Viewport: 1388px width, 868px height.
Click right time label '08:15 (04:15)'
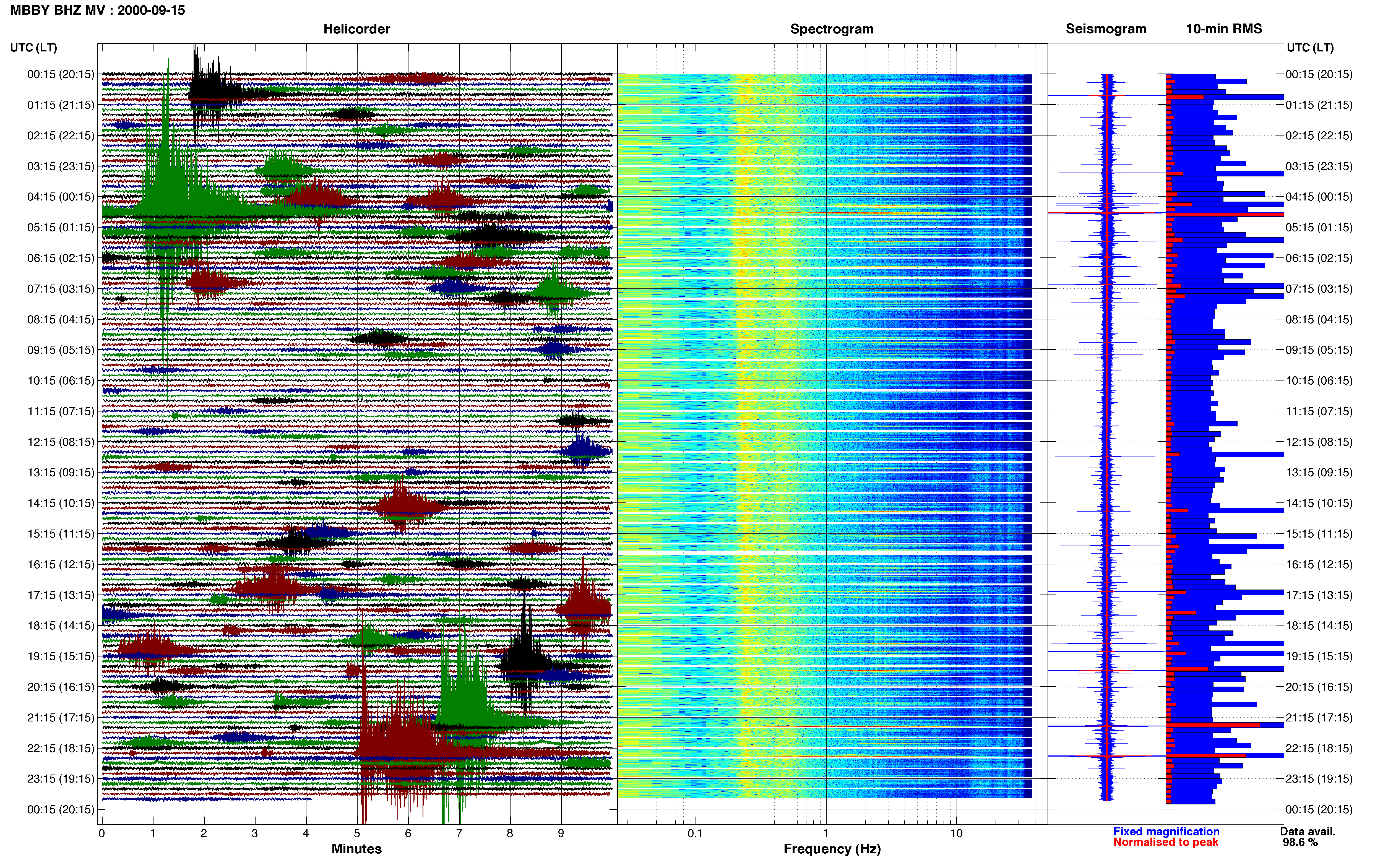[x=1319, y=319]
